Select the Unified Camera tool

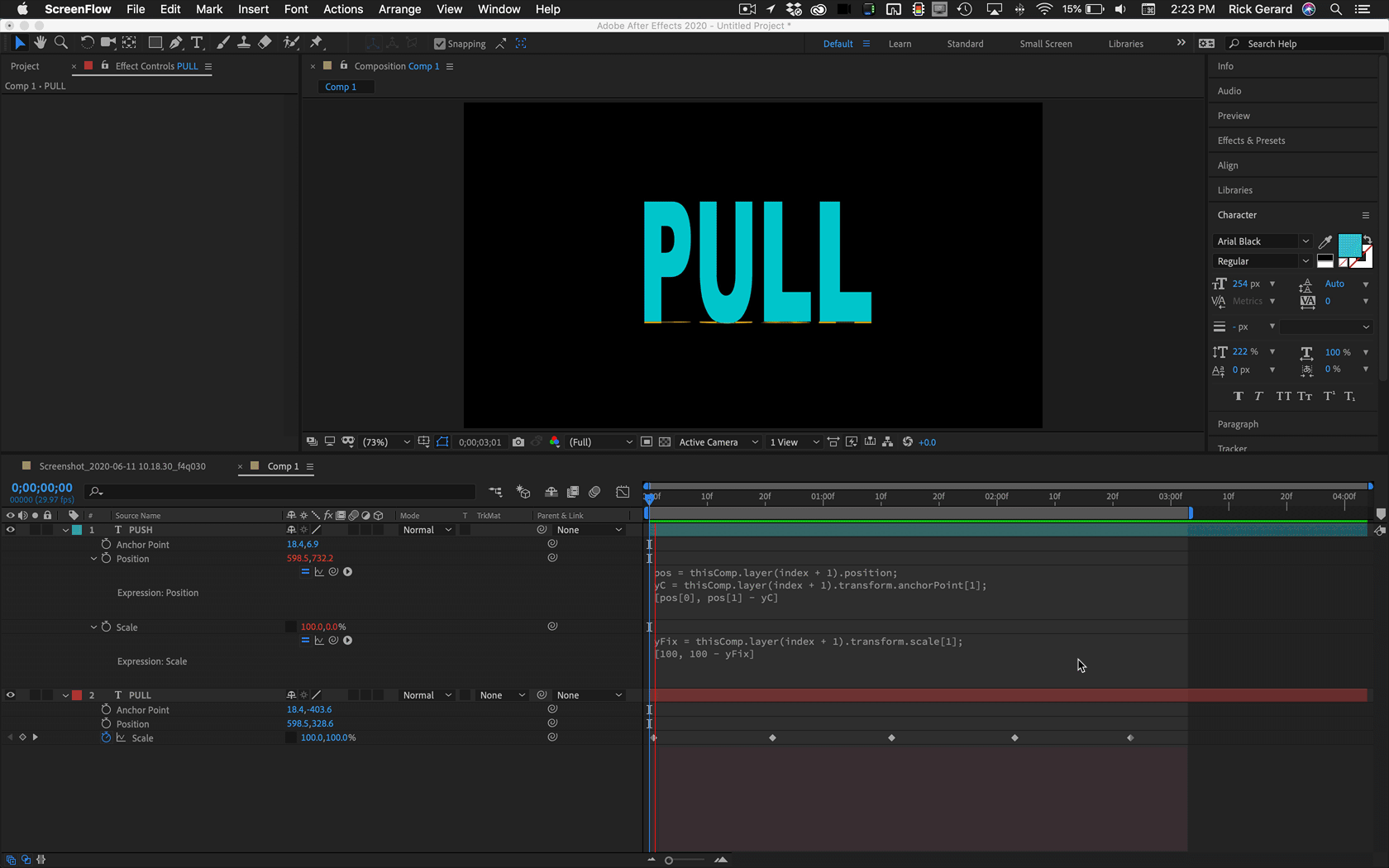(107, 43)
